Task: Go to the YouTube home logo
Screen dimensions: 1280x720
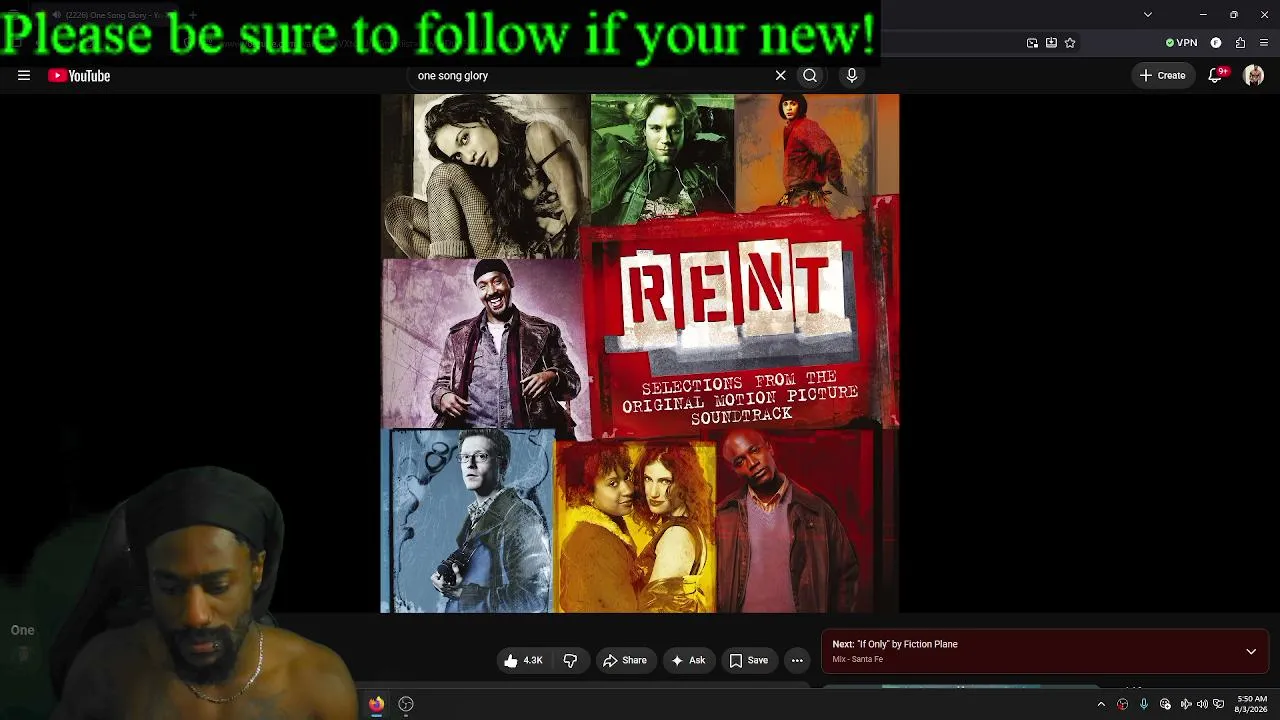Action: tap(79, 76)
